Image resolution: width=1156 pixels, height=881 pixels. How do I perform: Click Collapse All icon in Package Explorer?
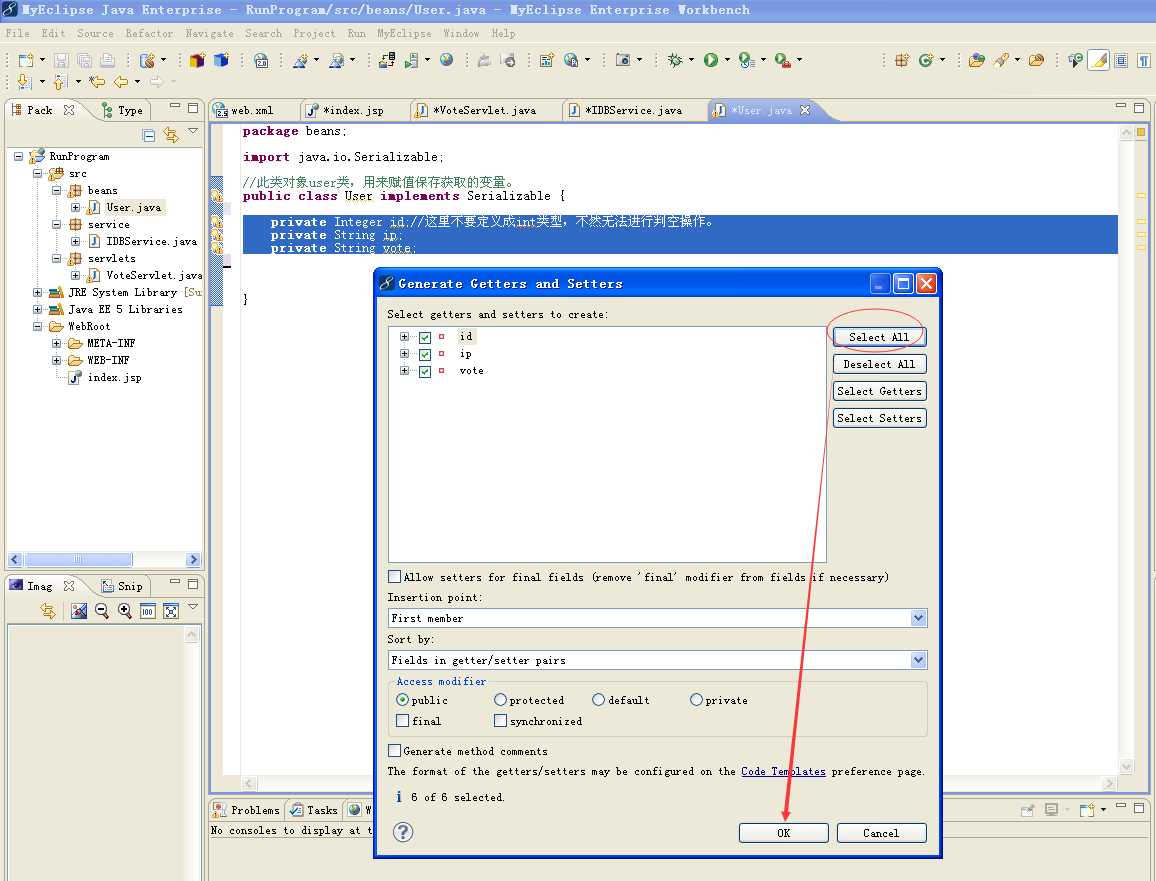click(x=148, y=136)
